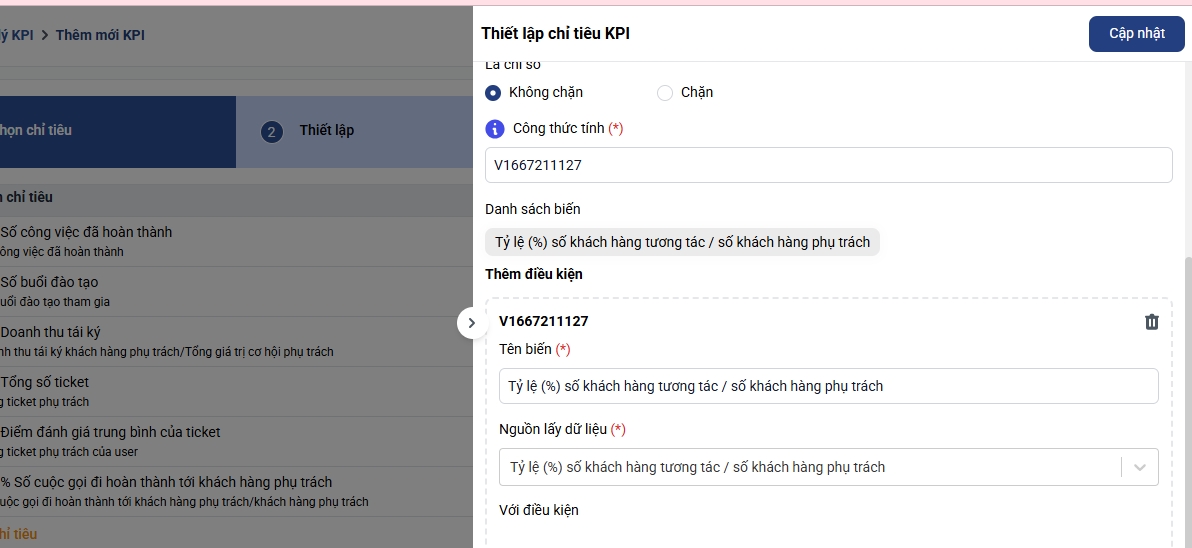Select the Không chặn radio button

pos(493,93)
